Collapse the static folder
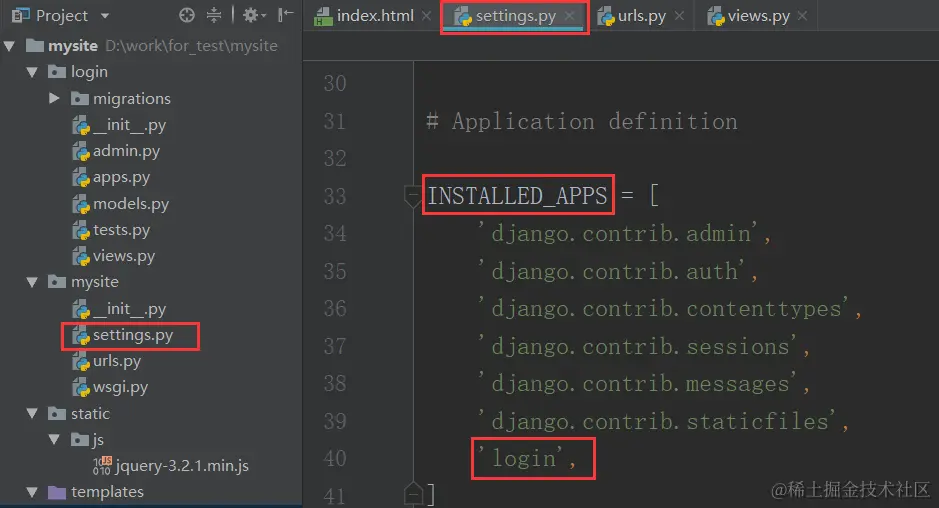This screenshot has height=508, width=939. coord(32,413)
